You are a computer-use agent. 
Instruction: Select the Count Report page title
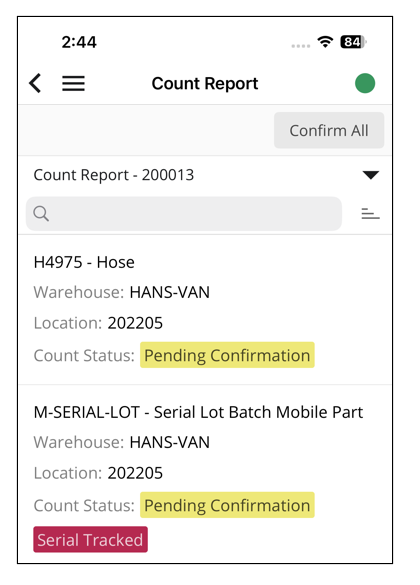[x=205, y=83]
